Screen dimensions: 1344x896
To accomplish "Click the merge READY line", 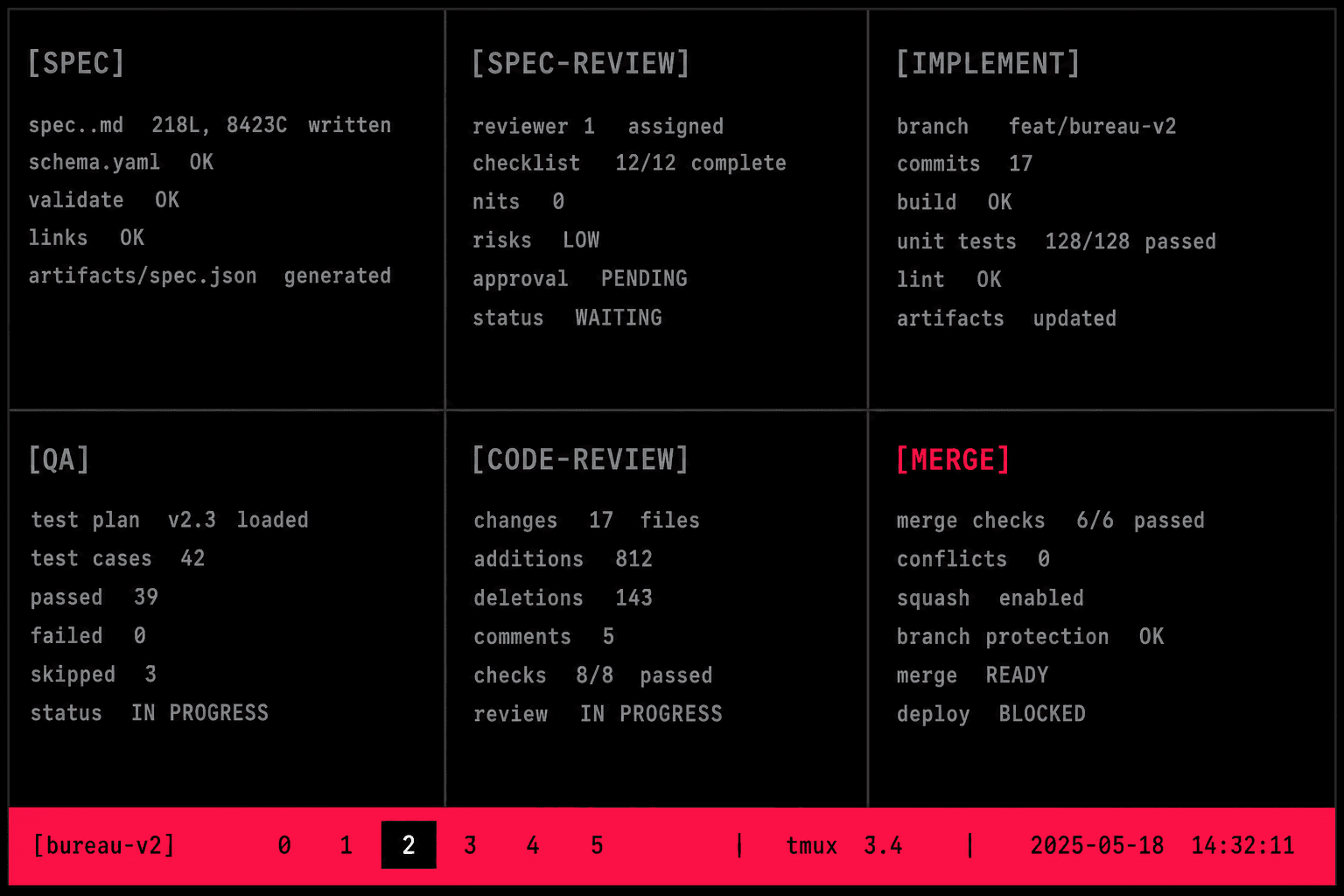I will pyautogui.click(x=972, y=675).
